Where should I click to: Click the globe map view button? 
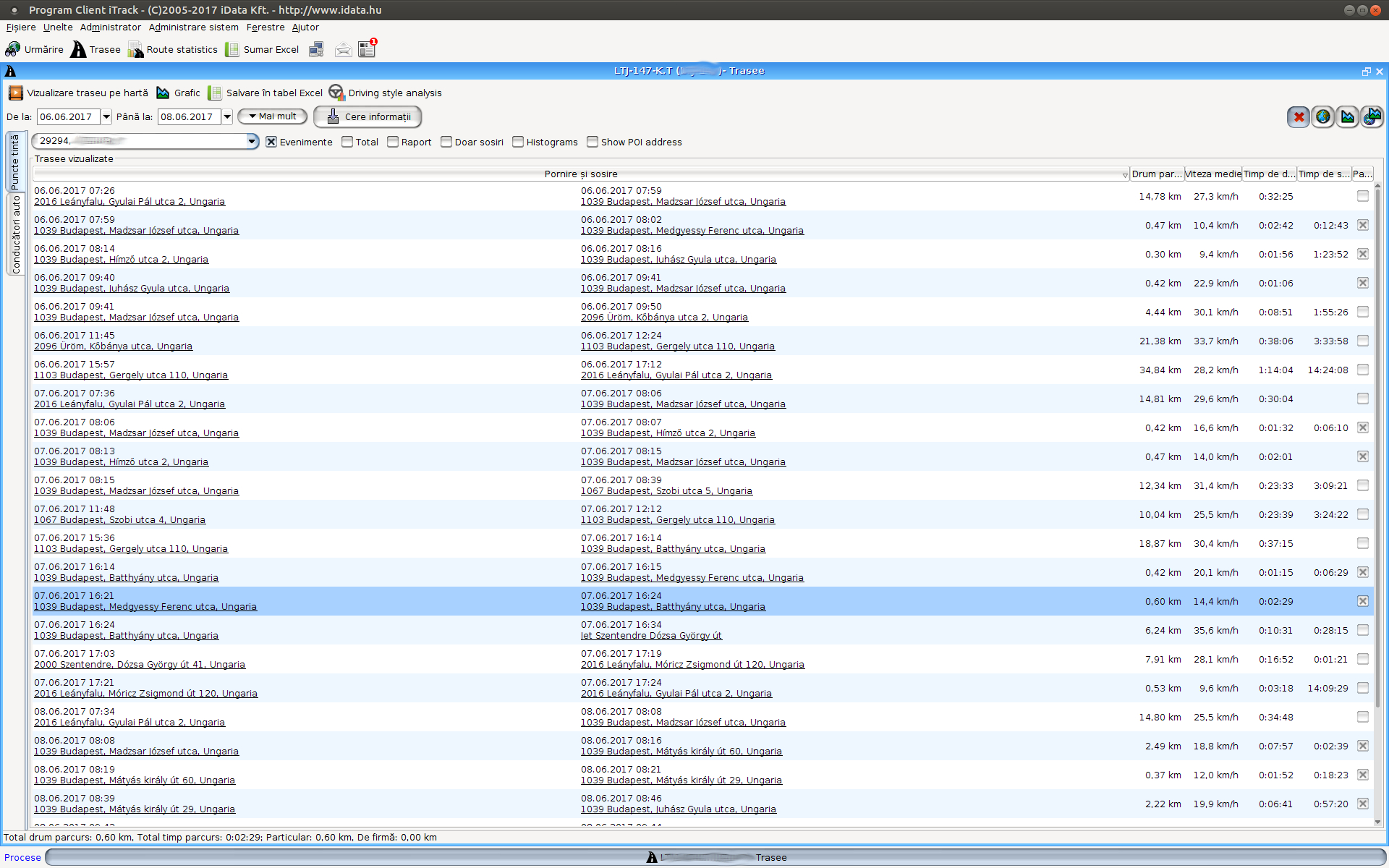(x=1322, y=116)
